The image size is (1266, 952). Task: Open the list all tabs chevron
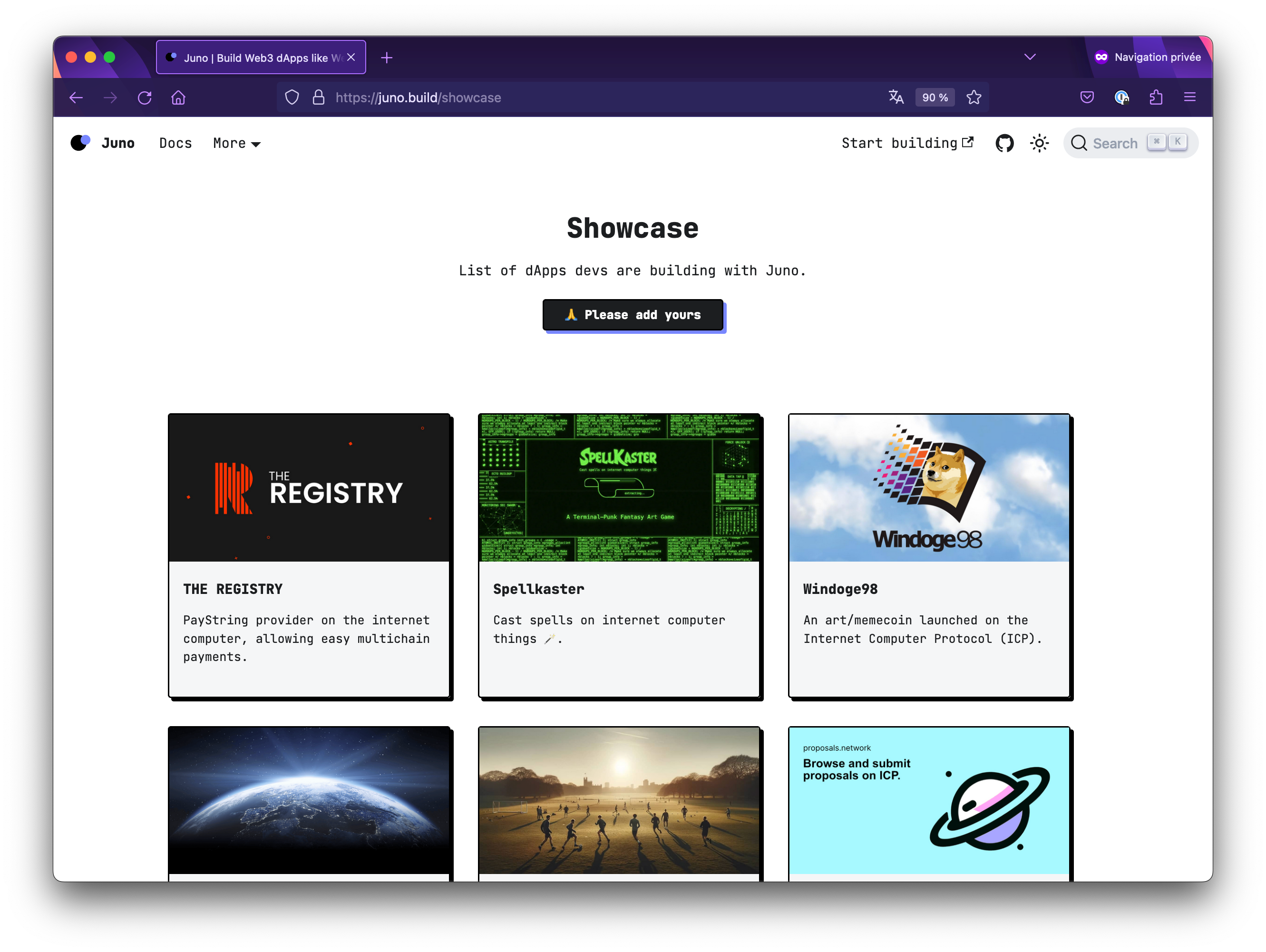pyautogui.click(x=1030, y=57)
